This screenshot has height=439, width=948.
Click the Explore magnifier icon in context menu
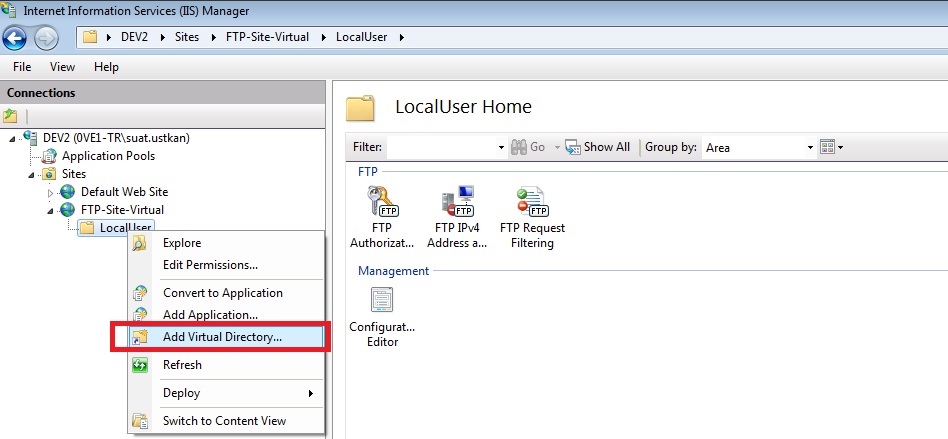140,243
